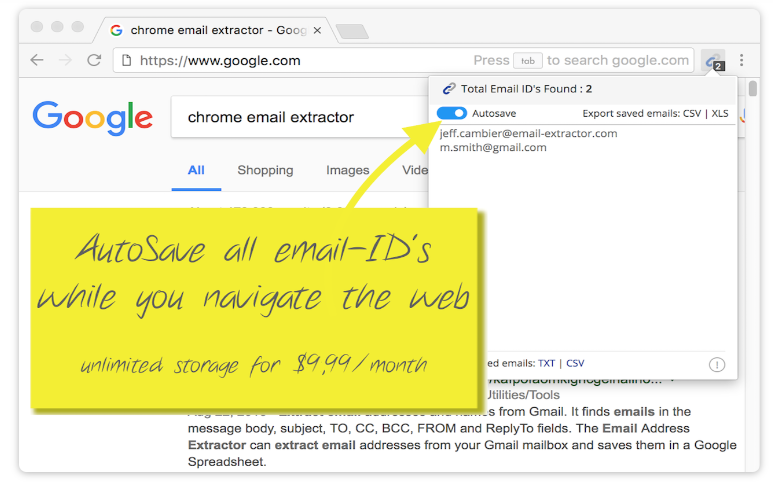773x483 pixels.
Task: Select jeff.cambier@email-extractor.com email
Action: click(x=528, y=134)
